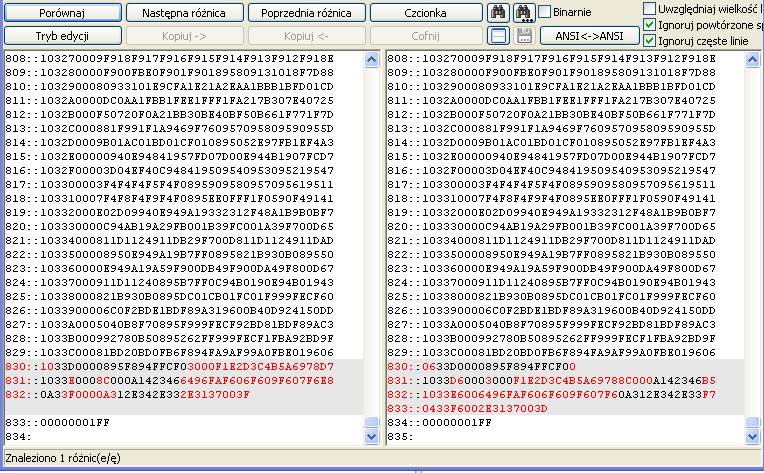Toggle Uwzględniaj wielkość liter checkbox
This screenshot has width=764, height=473.
coord(649,8)
